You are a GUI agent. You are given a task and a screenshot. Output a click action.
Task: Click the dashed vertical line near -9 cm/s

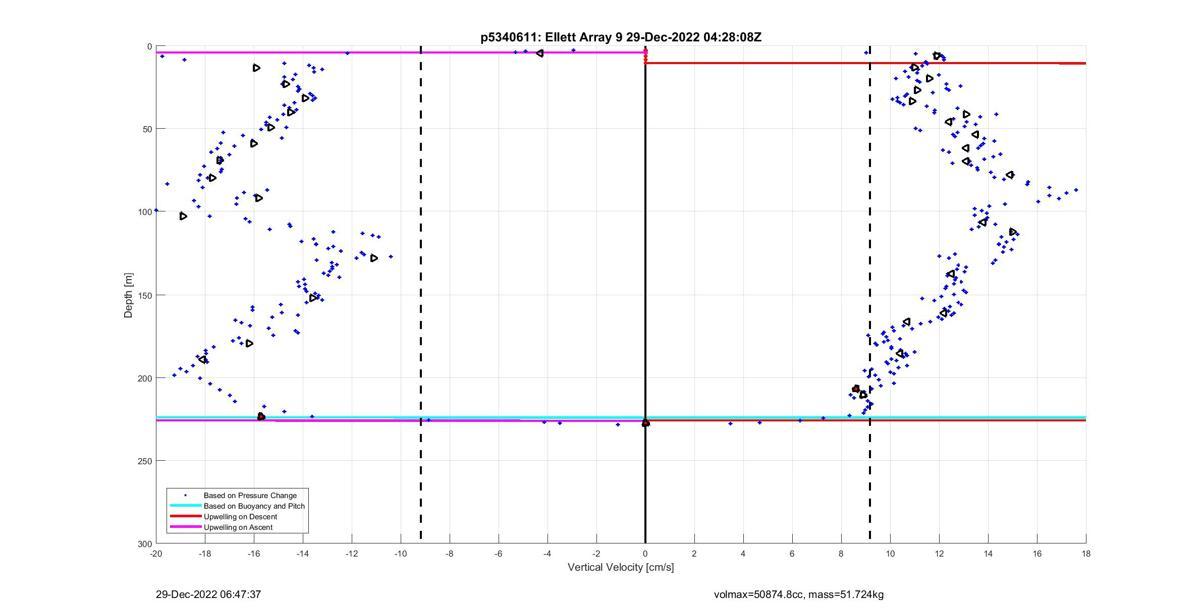[x=420, y=295]
